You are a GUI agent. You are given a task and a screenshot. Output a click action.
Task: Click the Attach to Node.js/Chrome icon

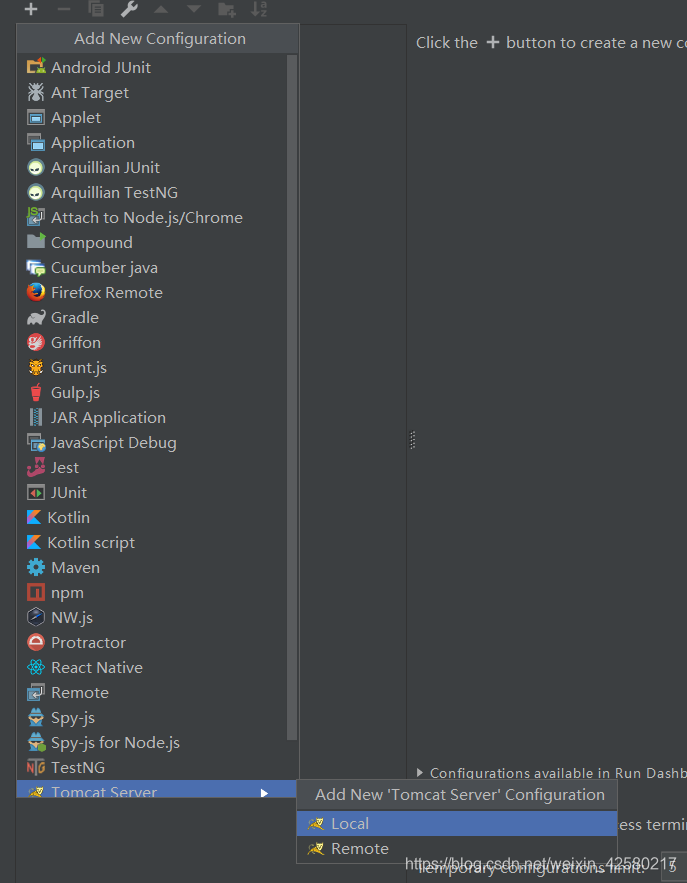coord(36,217)
